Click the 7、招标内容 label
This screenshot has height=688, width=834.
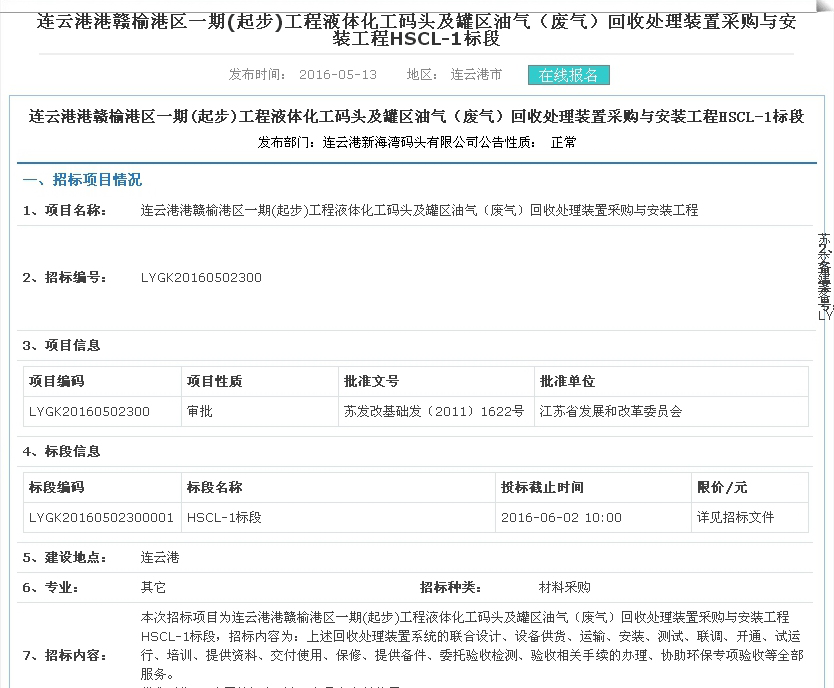pyautogui.click(x=64, y=656)
